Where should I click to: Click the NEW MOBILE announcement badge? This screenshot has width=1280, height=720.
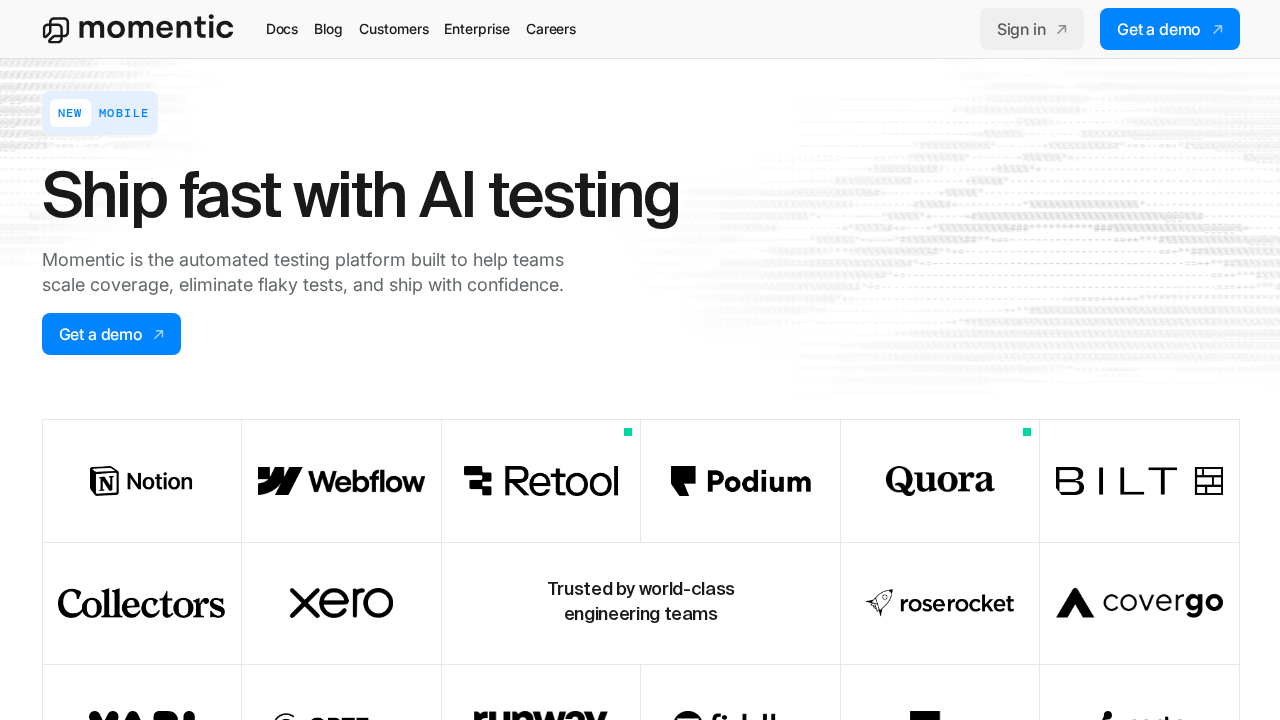tap(100, 113)
